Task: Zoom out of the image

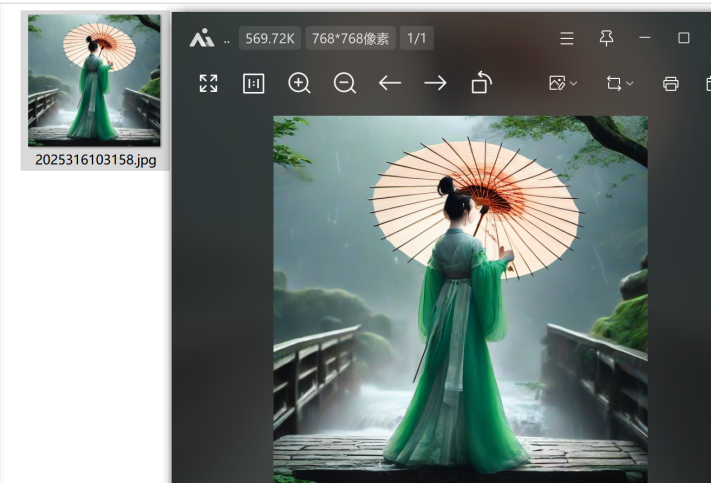Action: (x=345, y=83)
